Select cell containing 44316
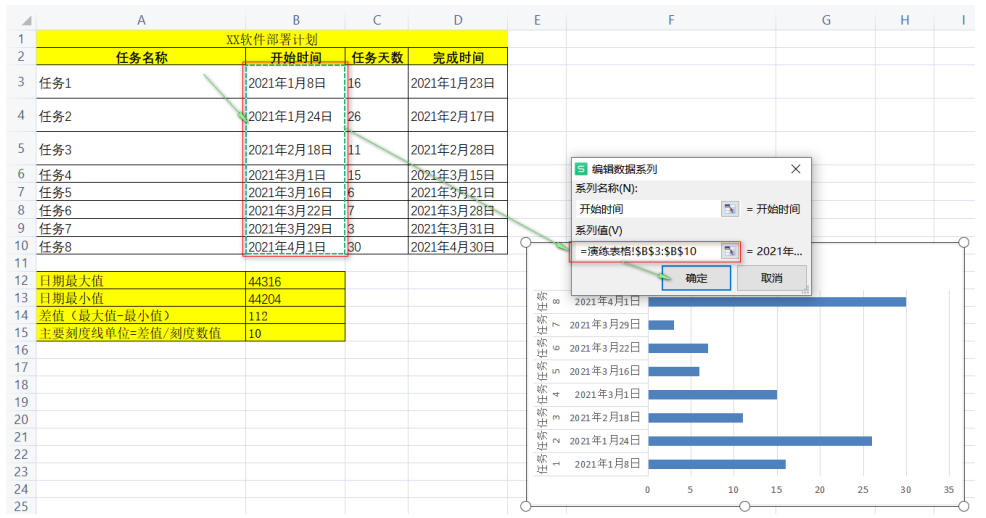Viewport: 986px width, 518px height. [295, 281]
